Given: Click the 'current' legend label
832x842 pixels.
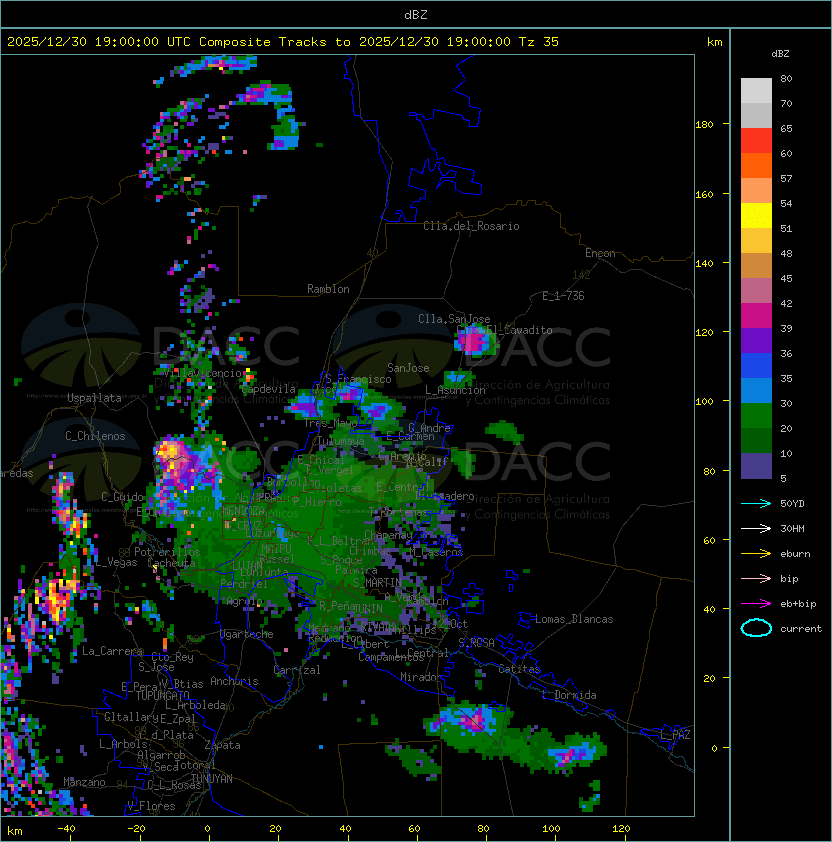Looking at the screenshot, I should click(x=801, y=628).
